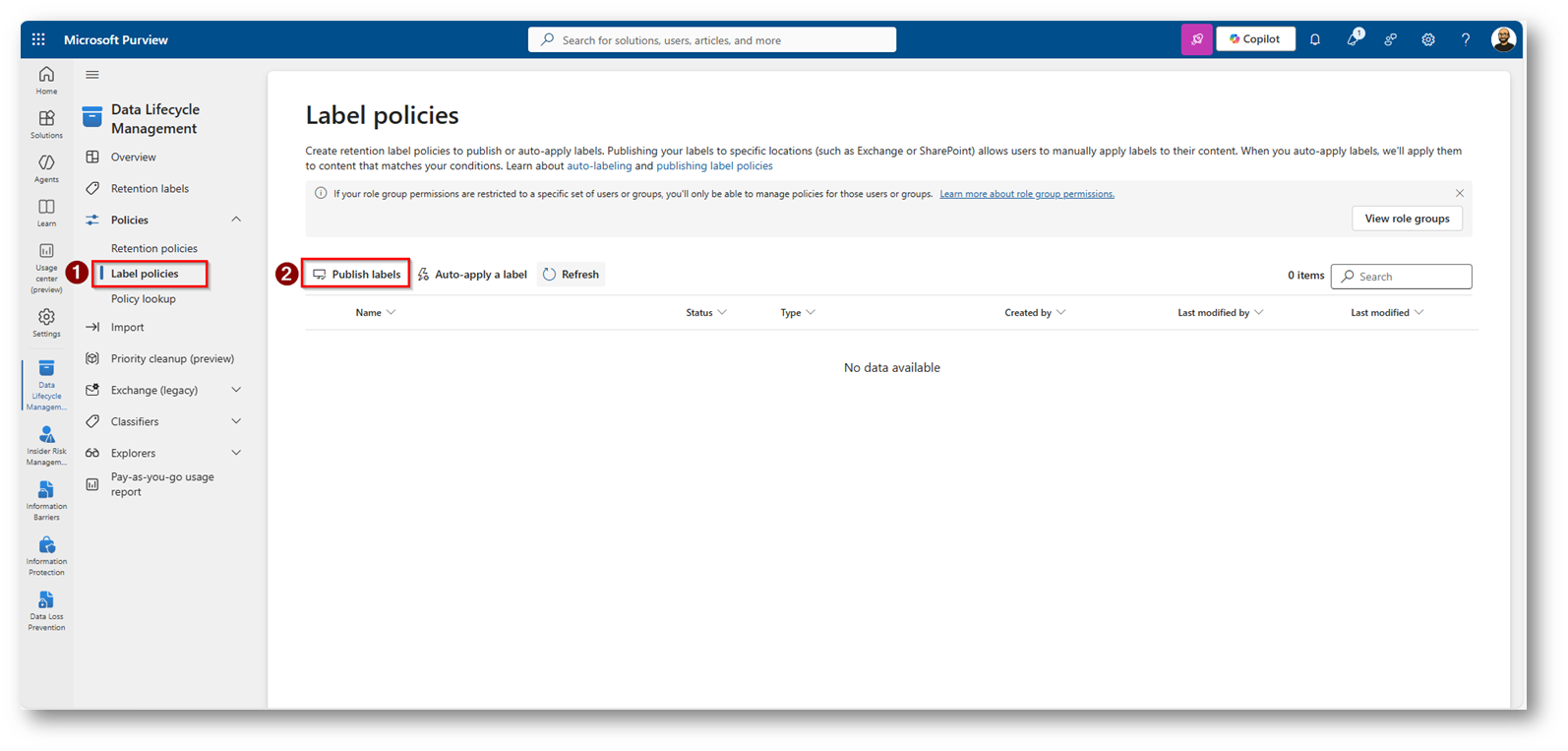The image size is (1568, 751).
Task: Open Solutions in the left rail
Action: point(46,124)
